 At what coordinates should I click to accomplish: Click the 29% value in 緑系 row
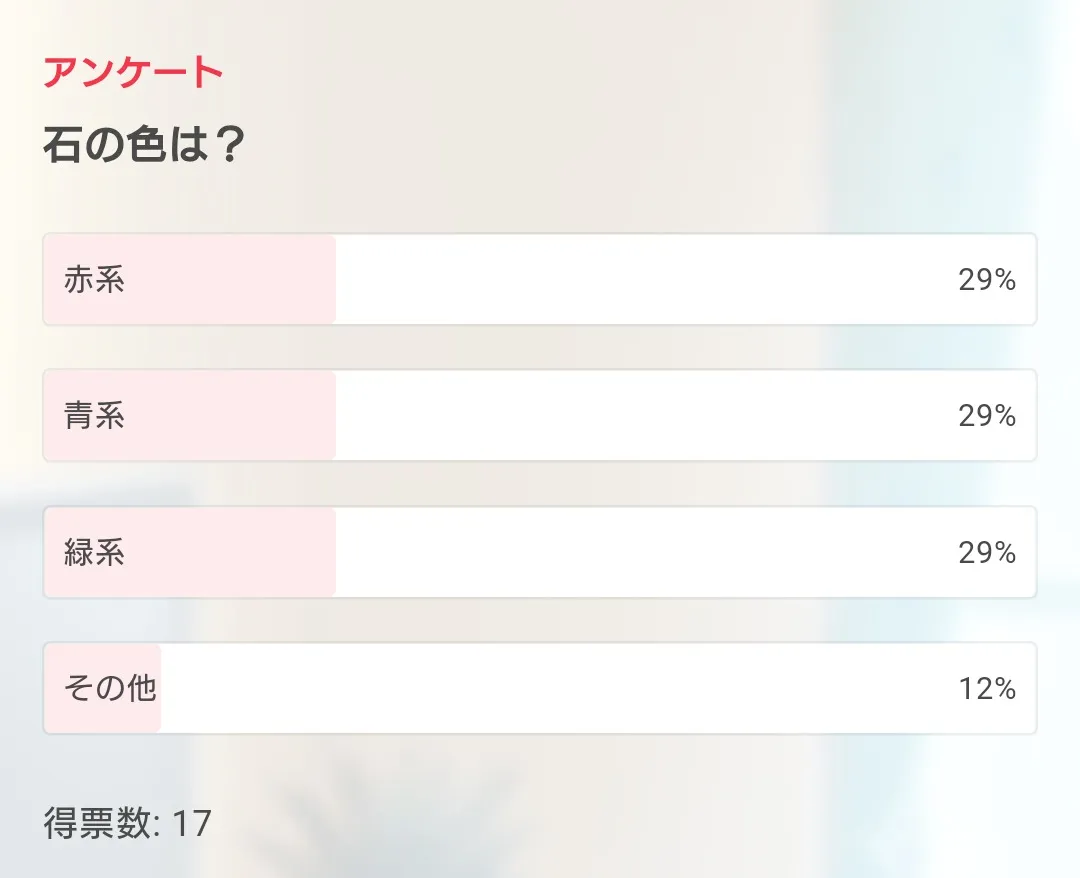(x=987, y=552)
